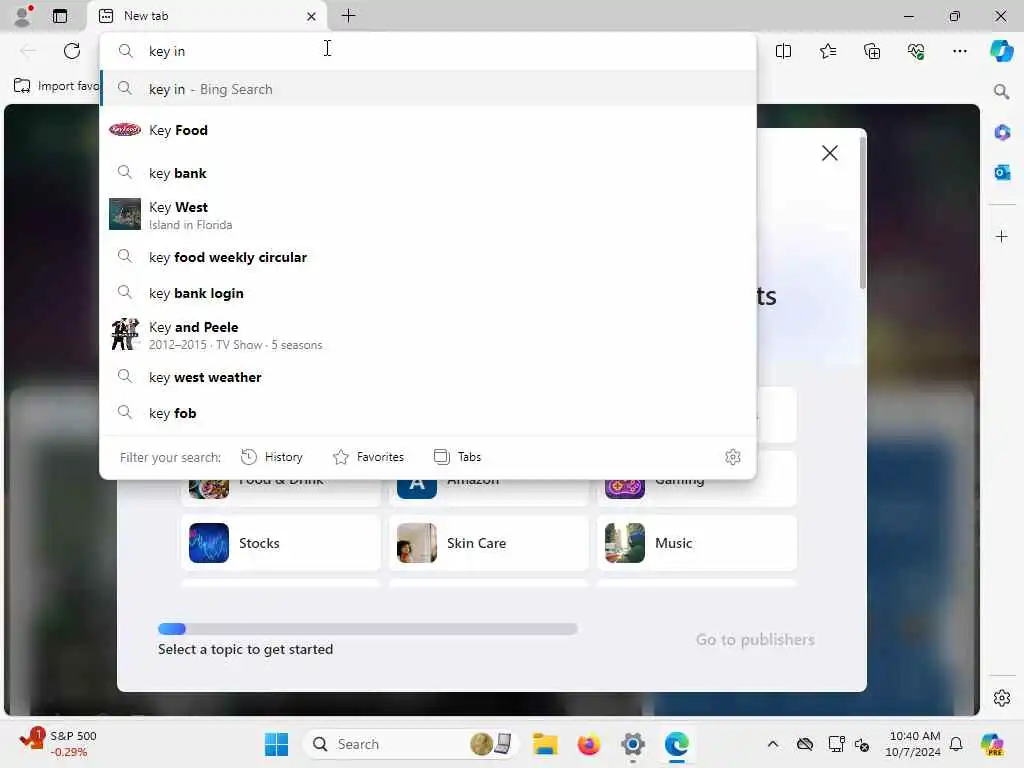Image resolution: width=1024 pixels, height=768 pixels.
Task: Toggle split screen view
Action: (x=783, y=51)
